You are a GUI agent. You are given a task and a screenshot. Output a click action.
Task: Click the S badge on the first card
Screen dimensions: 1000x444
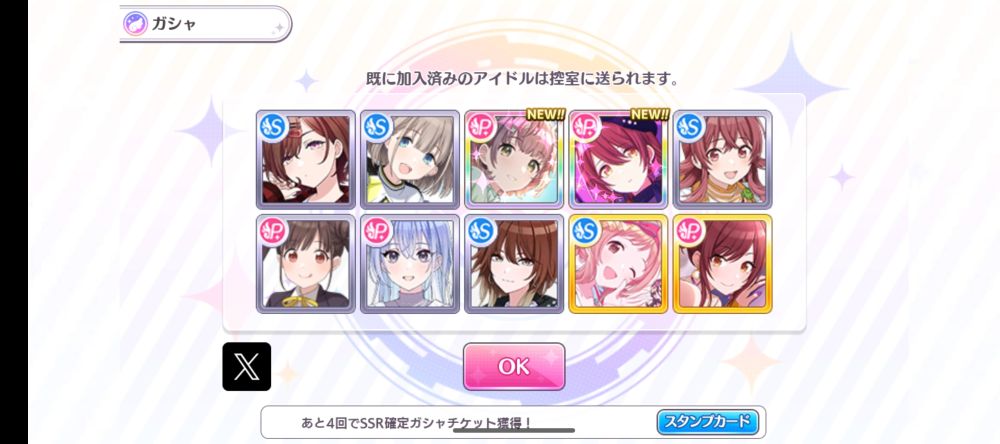pyautogui.click(x=274, y=128)
